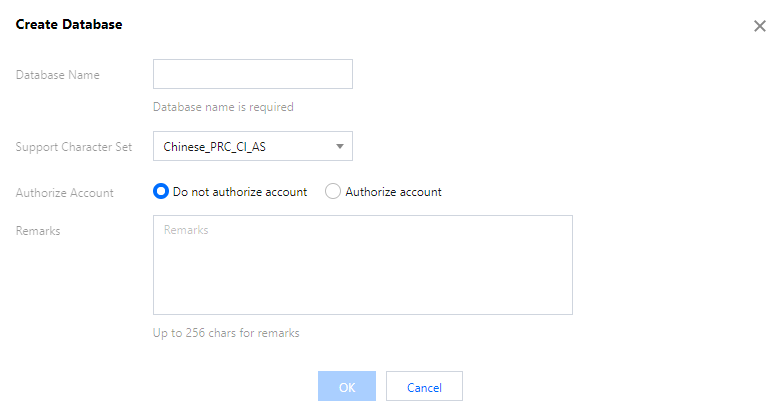This screenshot has width=783, height=417.
Task: Click the 'Remarks' label on the left
Action: [38, 231]
